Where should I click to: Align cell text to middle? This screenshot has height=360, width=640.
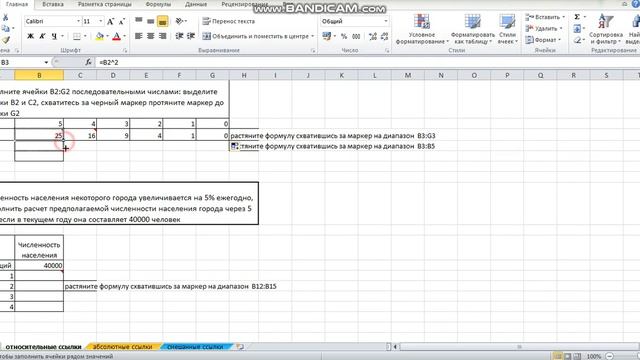coord(151,21)
